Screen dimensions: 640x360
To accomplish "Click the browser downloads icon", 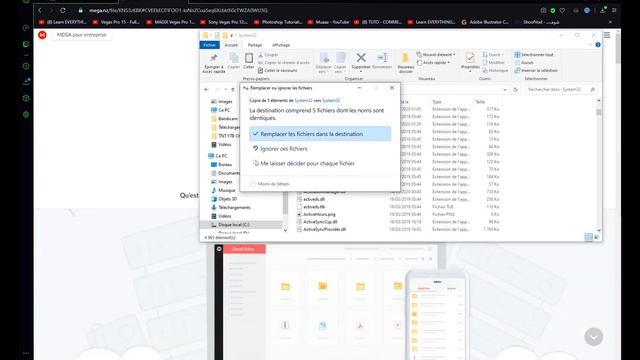I will click(x=602, y=10).
